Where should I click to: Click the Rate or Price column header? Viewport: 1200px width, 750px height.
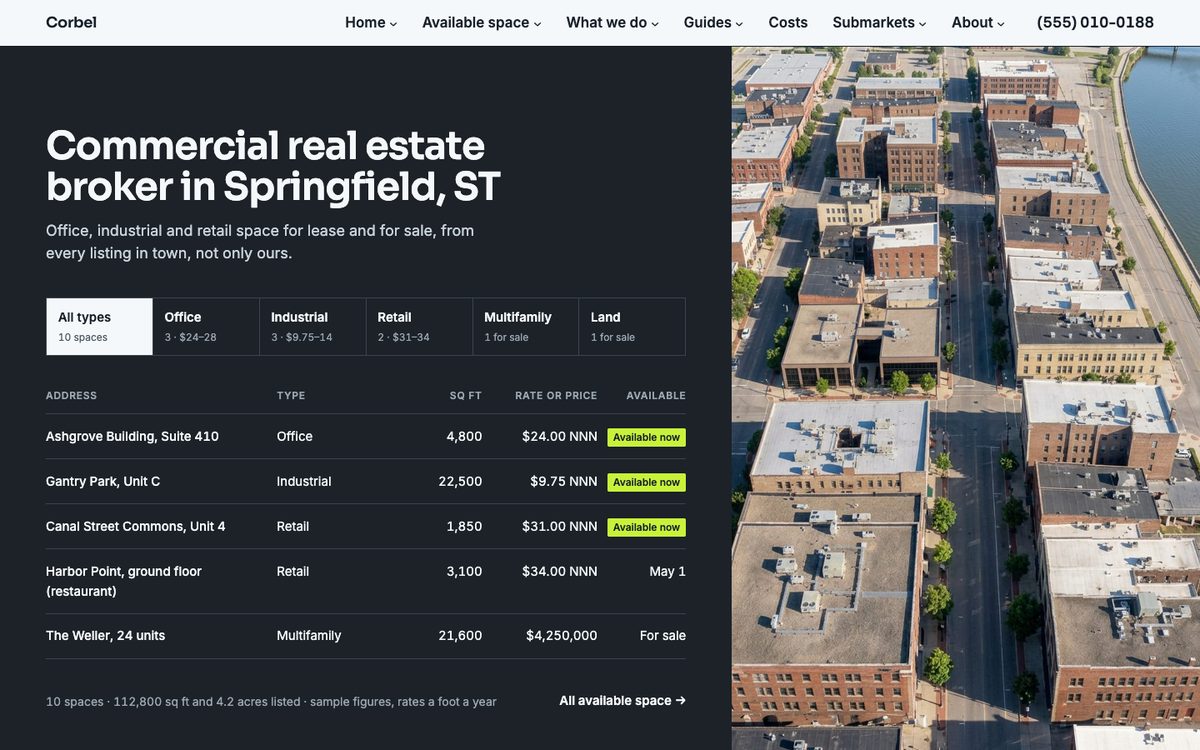[556, 396]
